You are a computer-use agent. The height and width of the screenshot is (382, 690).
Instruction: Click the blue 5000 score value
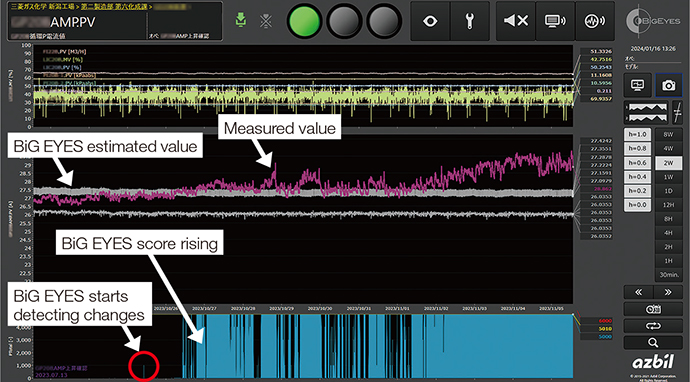pyautogui.click(x=596, y=337)
